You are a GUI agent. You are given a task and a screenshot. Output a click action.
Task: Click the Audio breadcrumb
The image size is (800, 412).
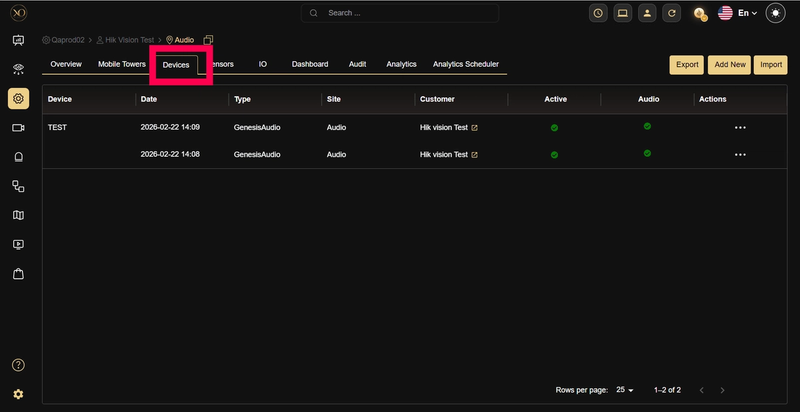click(180, 40)
